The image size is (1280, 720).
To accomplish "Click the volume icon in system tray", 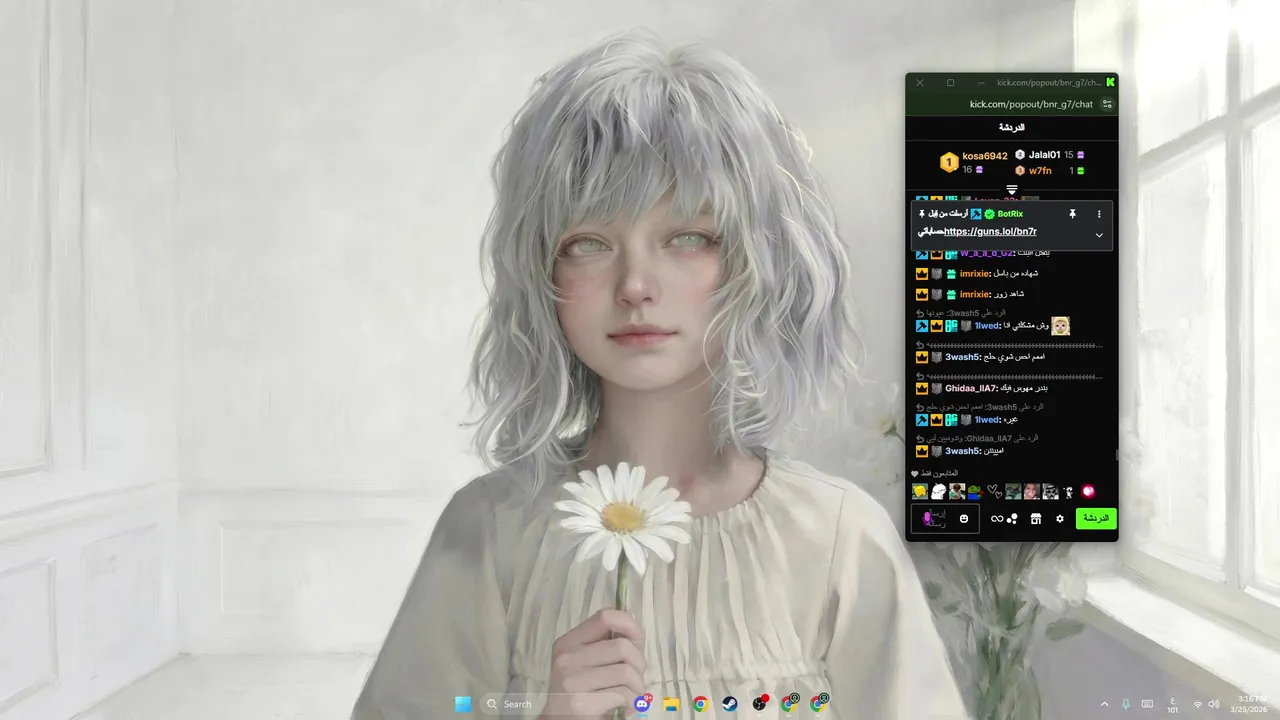I will [x=1214, y=704].
